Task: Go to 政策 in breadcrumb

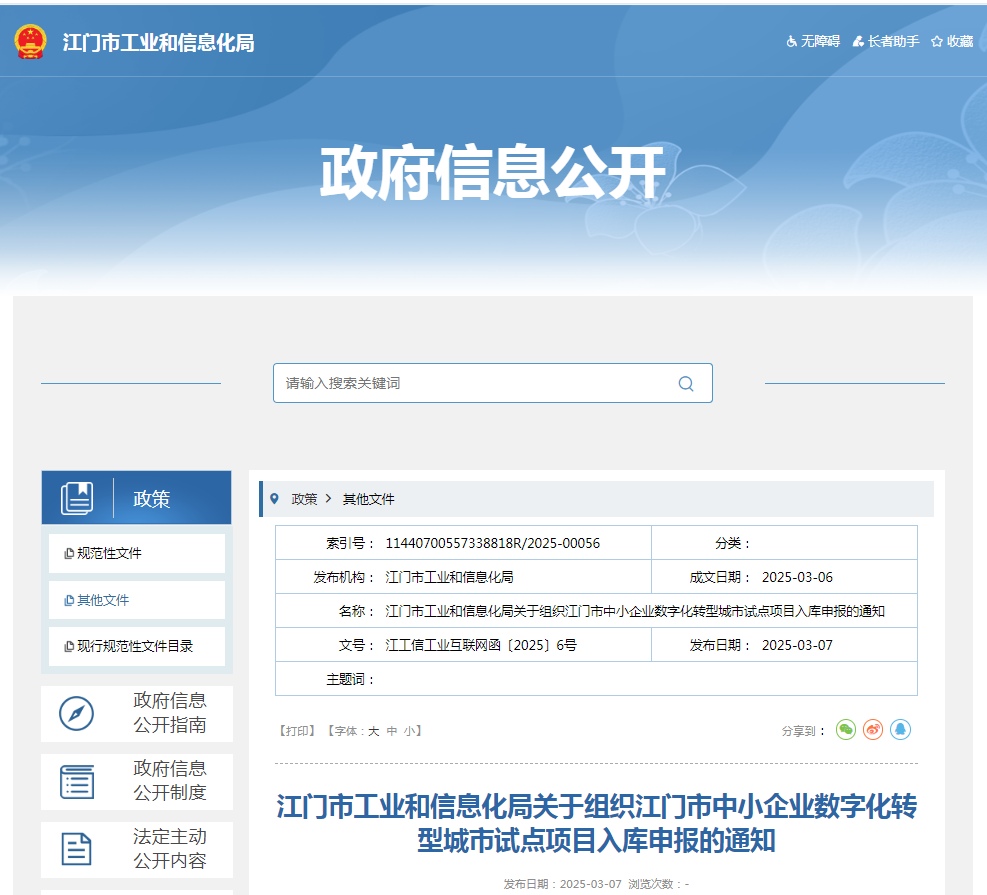Action: click(304, 499)
